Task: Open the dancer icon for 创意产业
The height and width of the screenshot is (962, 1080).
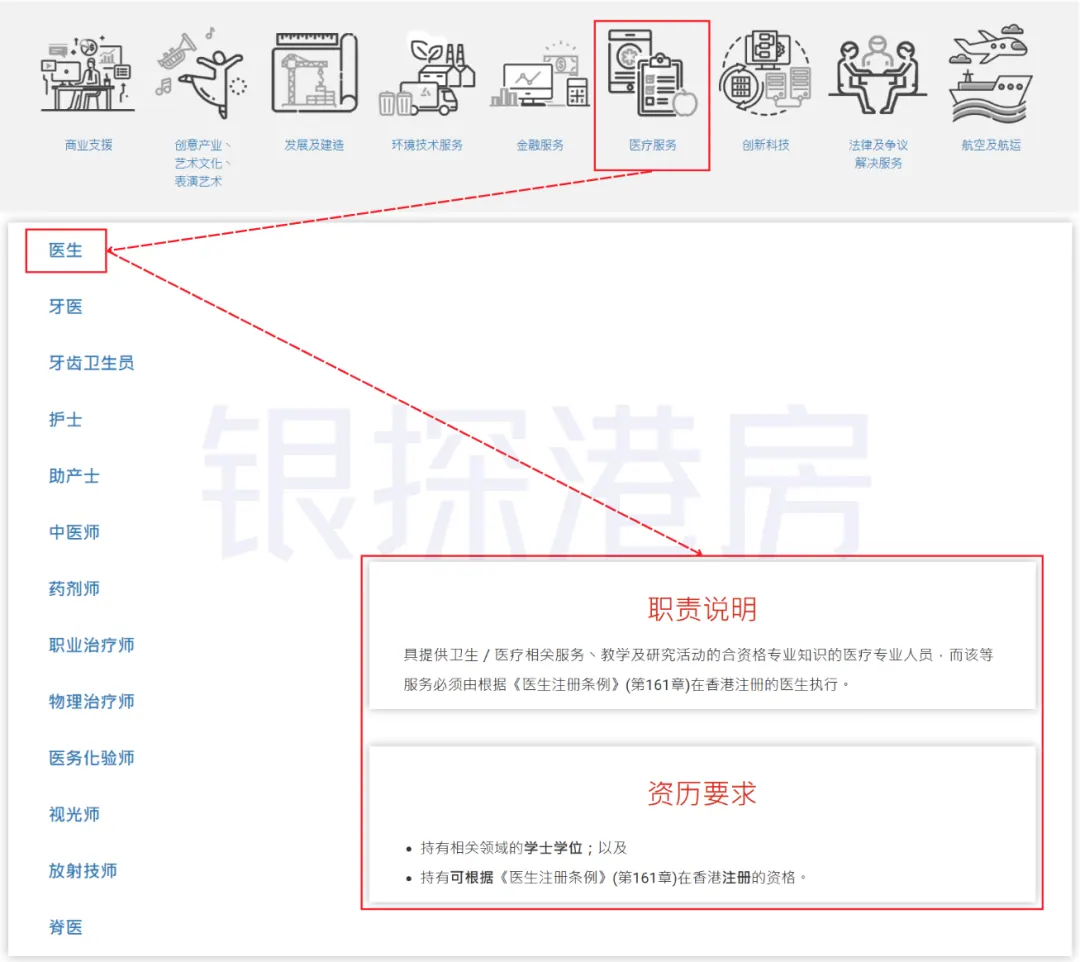Action: pos(200,73)
